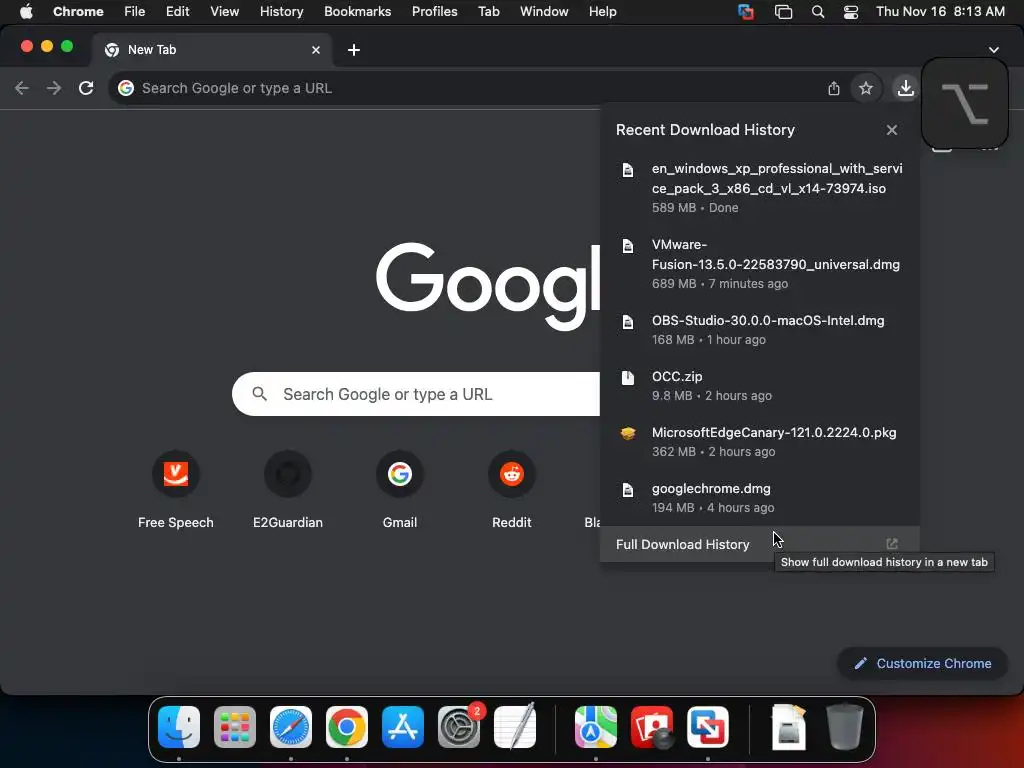Viewport: 1024px width, 768px height.
Task: Open googlechrome.dmg download entry
Action: pyautogui.click(x=760, y=498)
